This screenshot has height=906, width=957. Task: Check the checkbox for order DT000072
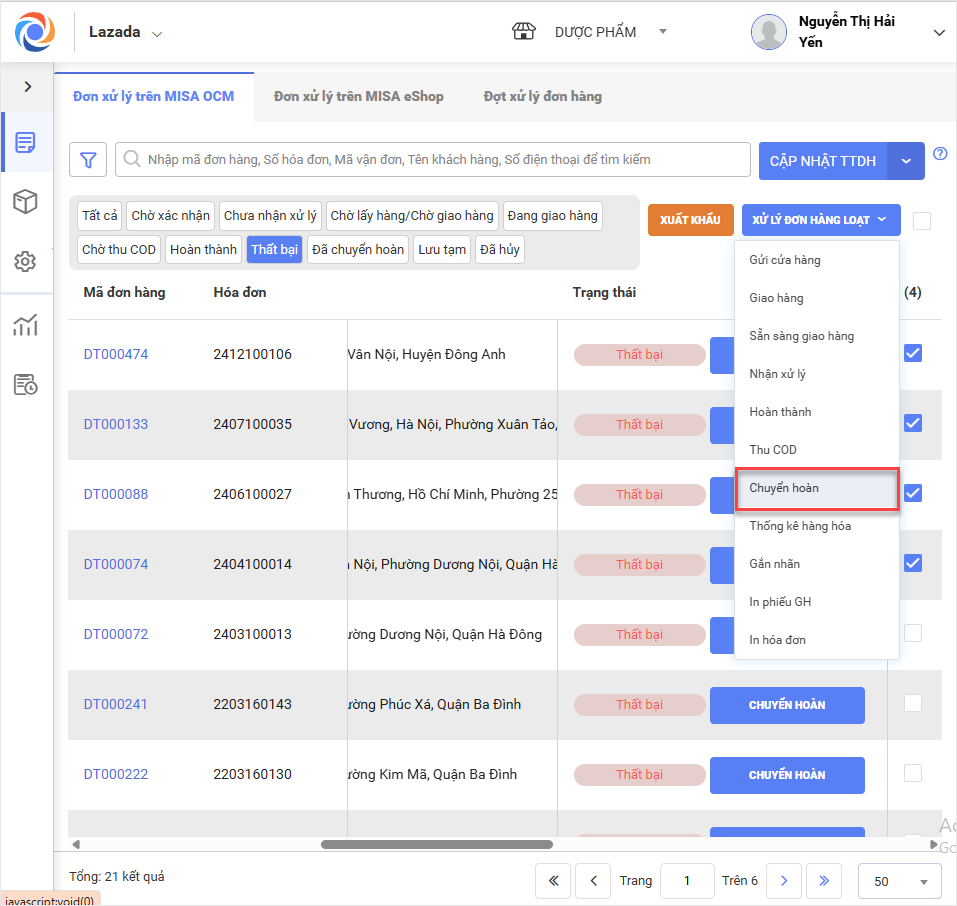click(912, 633)
